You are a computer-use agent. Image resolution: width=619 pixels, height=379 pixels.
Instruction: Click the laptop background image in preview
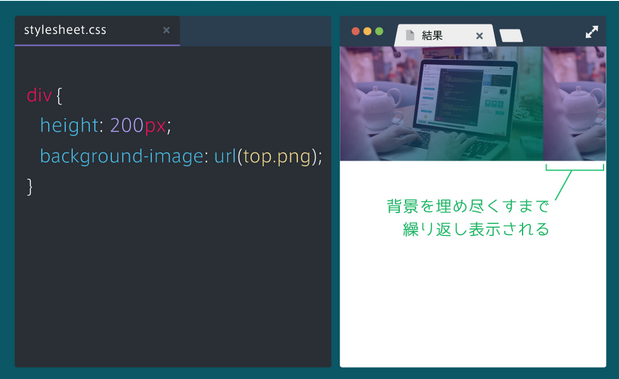[441, 103]
